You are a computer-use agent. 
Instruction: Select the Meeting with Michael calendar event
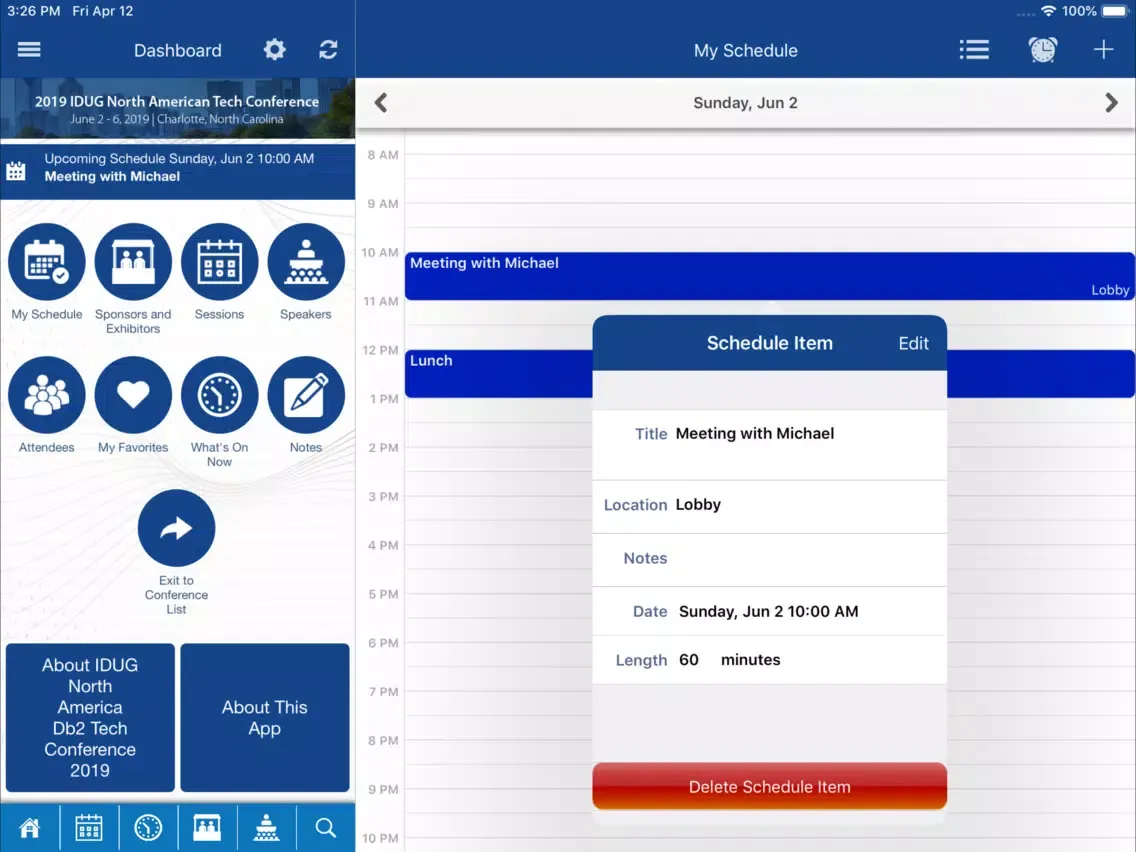[769, 276]
